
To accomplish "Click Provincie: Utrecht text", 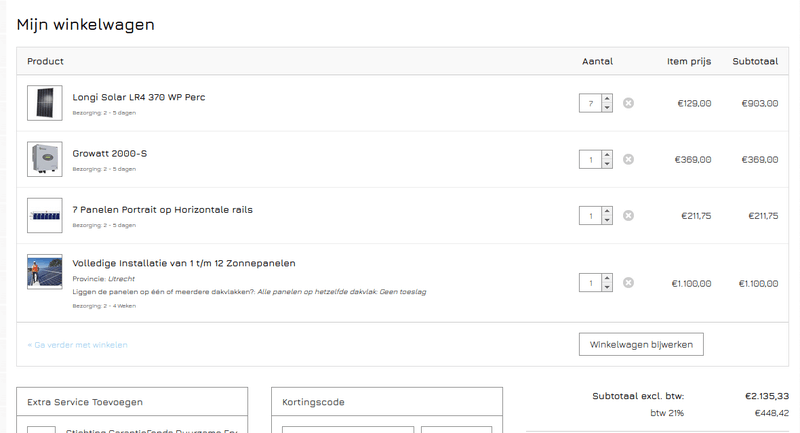I will [104, 279].
